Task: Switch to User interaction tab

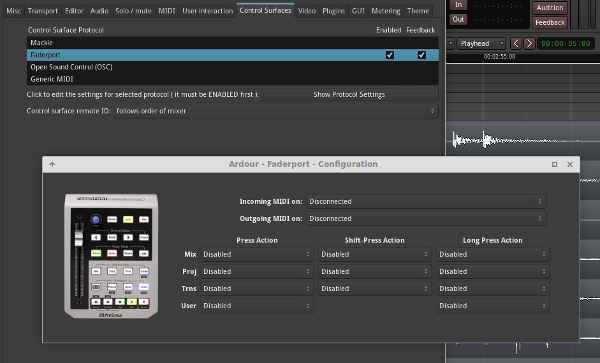Action: 208,11
